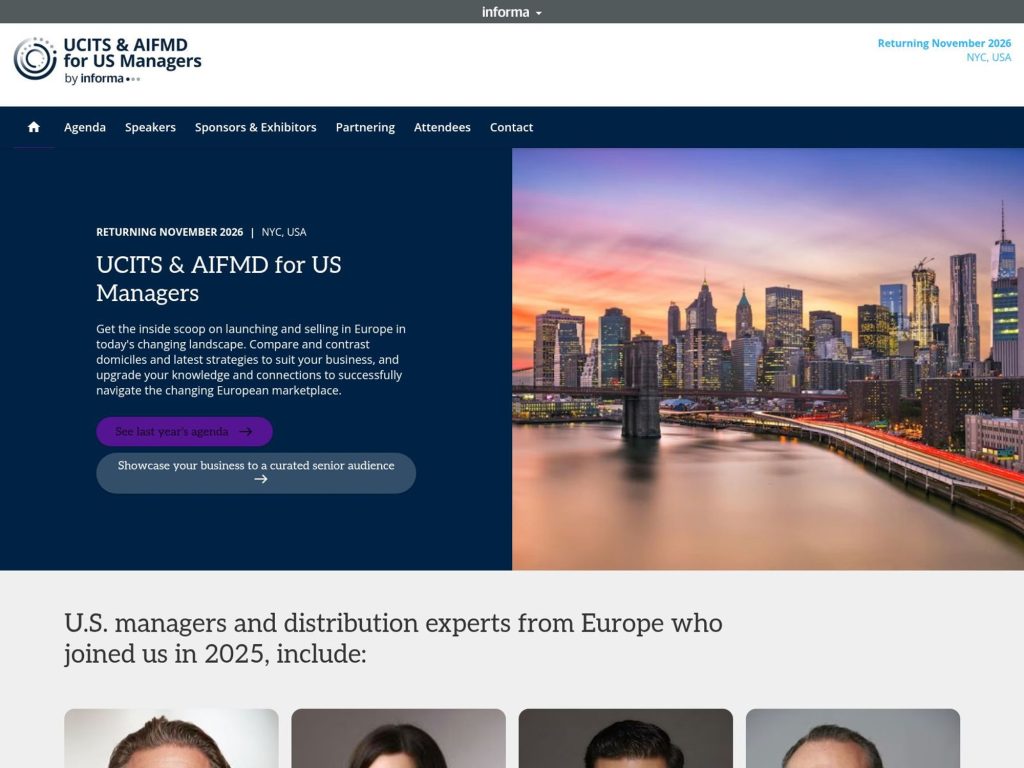The image size is (1024, 768).
Task: Select Attendees from the navigation bar
Action: 442,127
